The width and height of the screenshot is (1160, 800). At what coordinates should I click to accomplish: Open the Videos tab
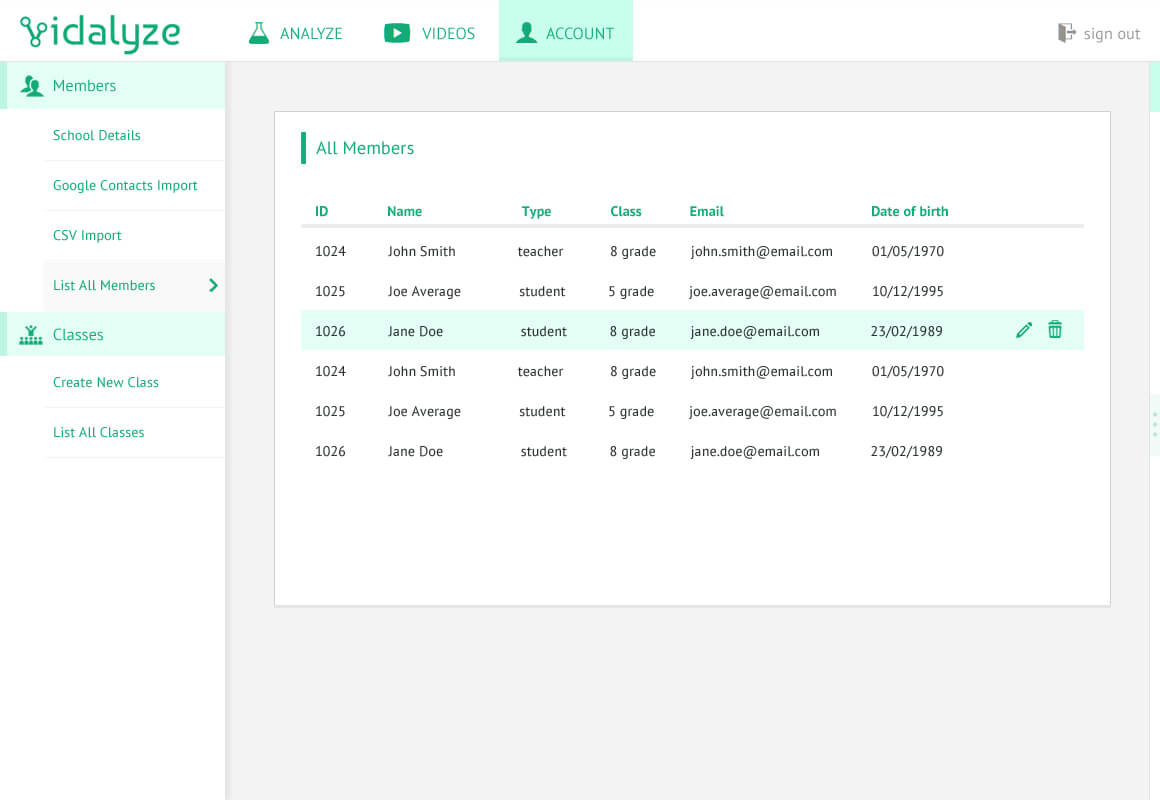pos(448,33)
